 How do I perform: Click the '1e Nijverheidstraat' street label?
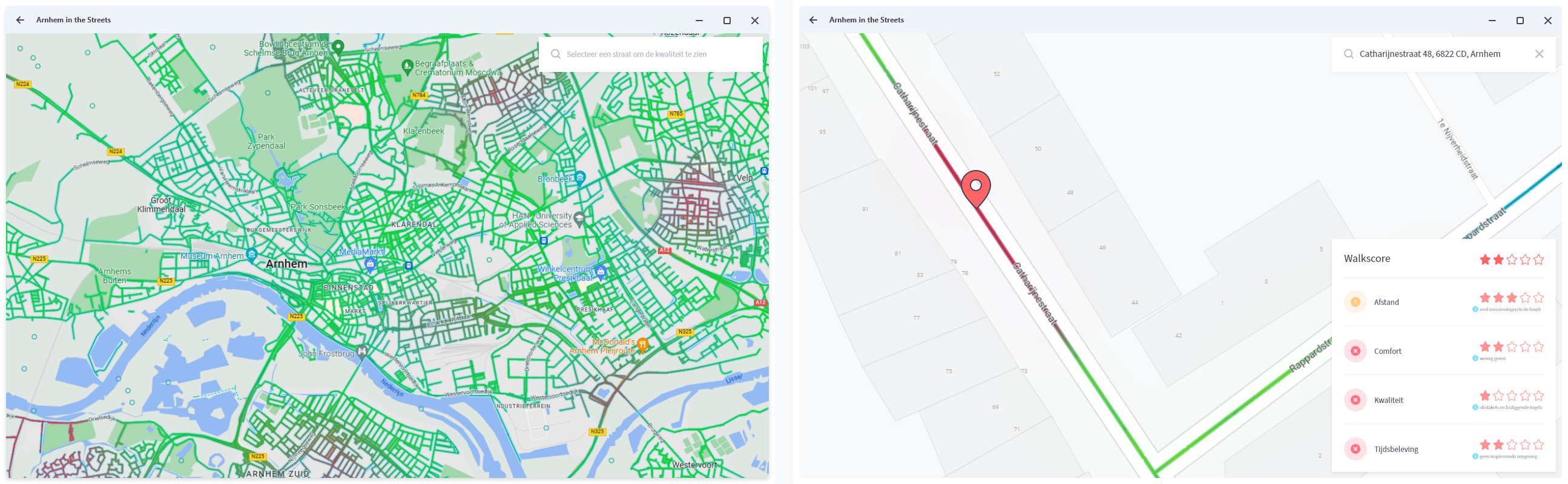pos(1457,149)
